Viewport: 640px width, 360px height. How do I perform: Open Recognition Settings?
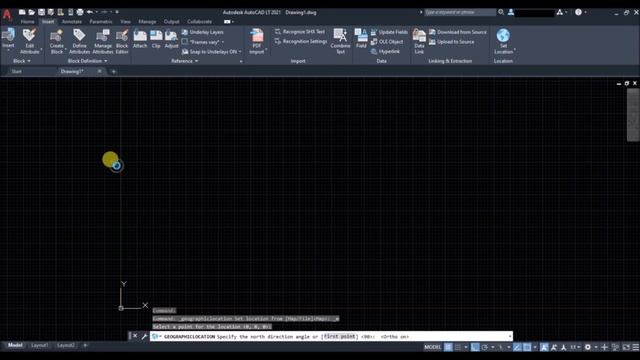(x=301, y=41)
